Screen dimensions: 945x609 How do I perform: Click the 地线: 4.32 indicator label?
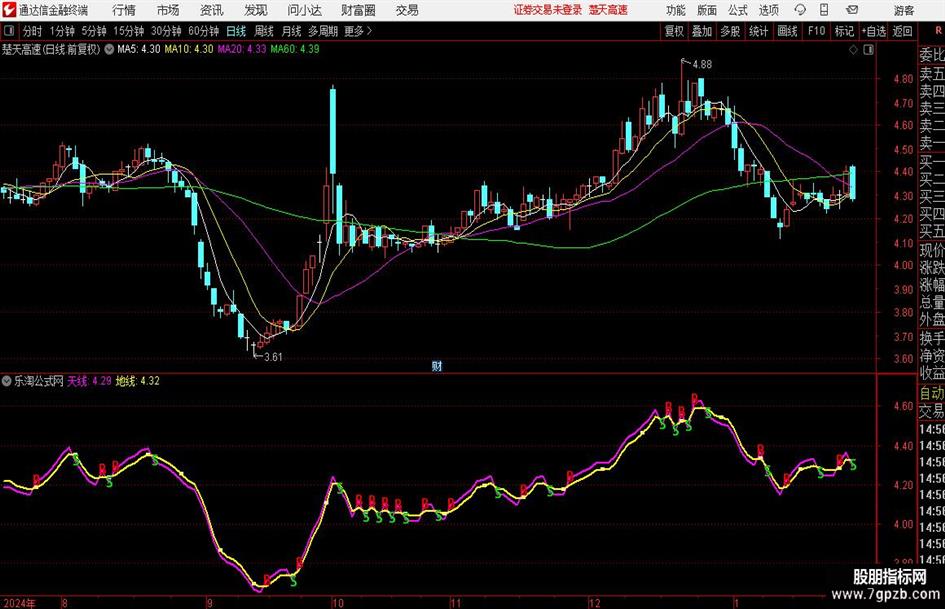pos(137,381)
